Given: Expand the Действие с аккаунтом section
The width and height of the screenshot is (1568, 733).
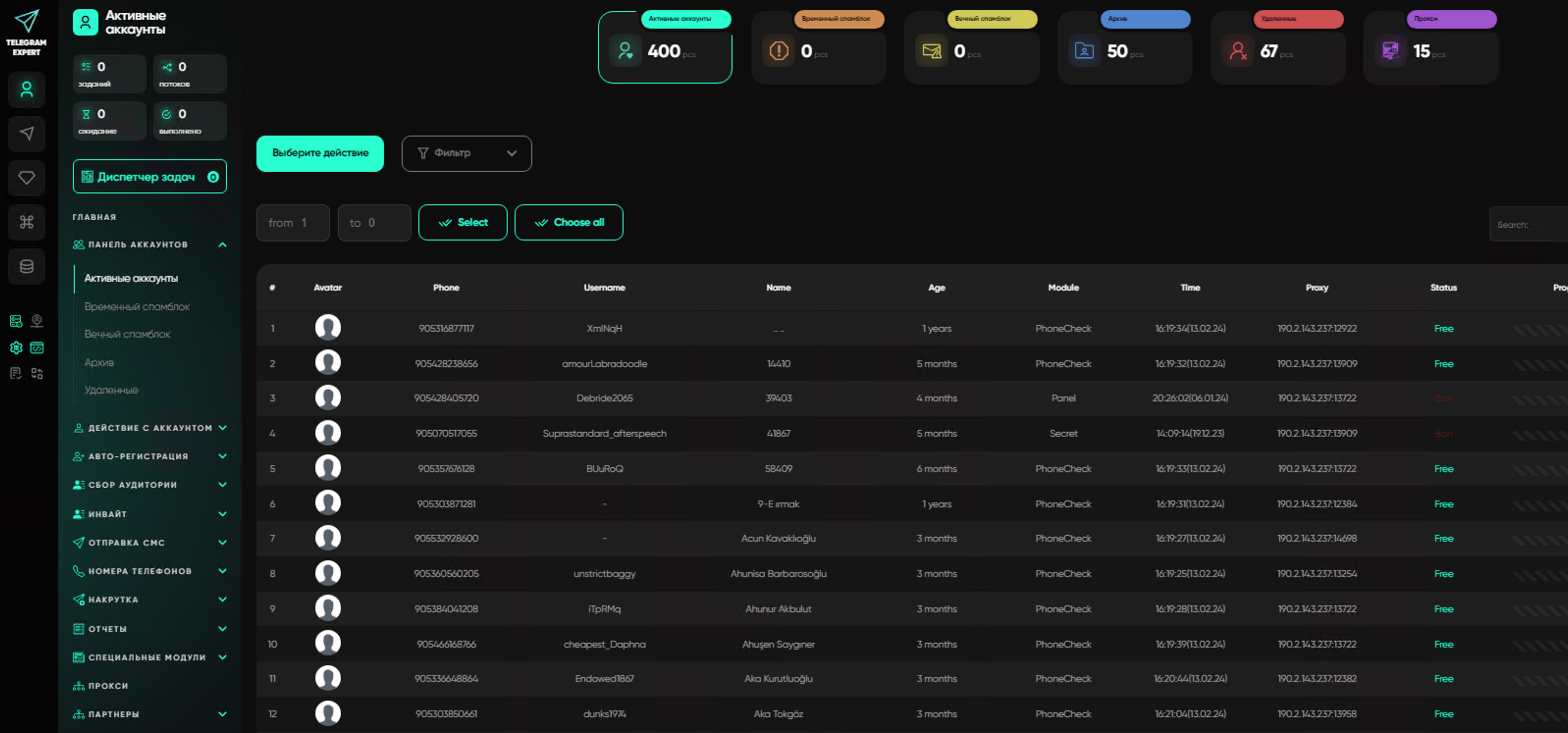Looking at the screenshot, I should pos(150,428).
